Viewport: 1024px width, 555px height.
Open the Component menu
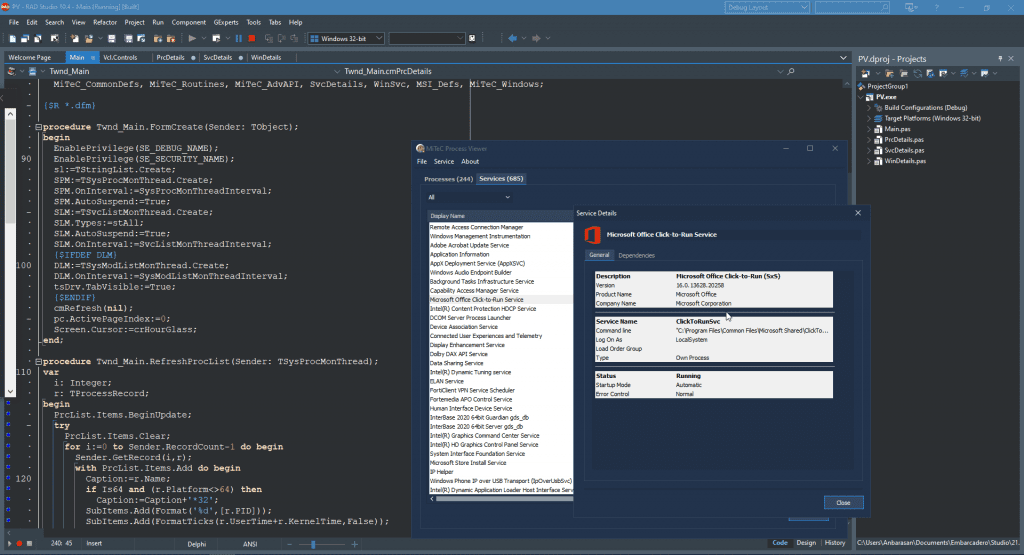coord(189,22)
